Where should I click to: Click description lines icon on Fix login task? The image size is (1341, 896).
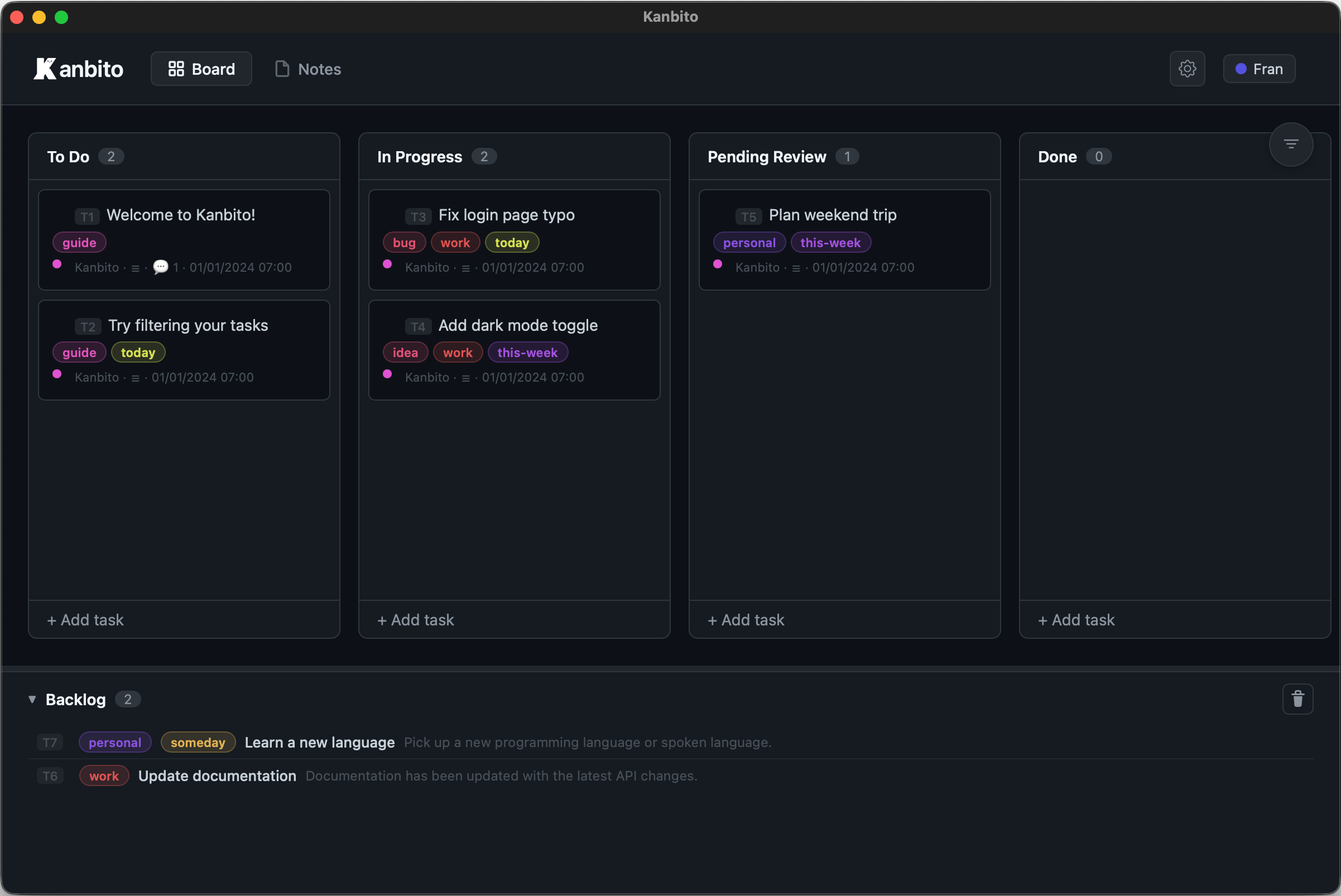tap(465, 268)
